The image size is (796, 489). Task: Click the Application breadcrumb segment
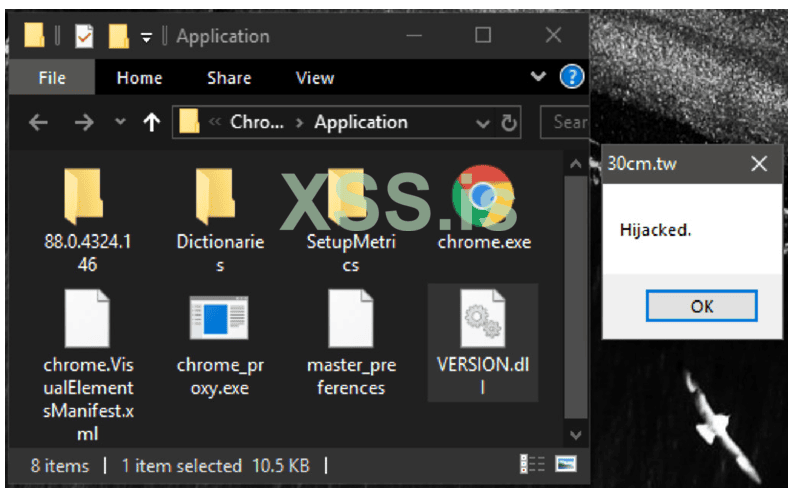coord(361,122)
